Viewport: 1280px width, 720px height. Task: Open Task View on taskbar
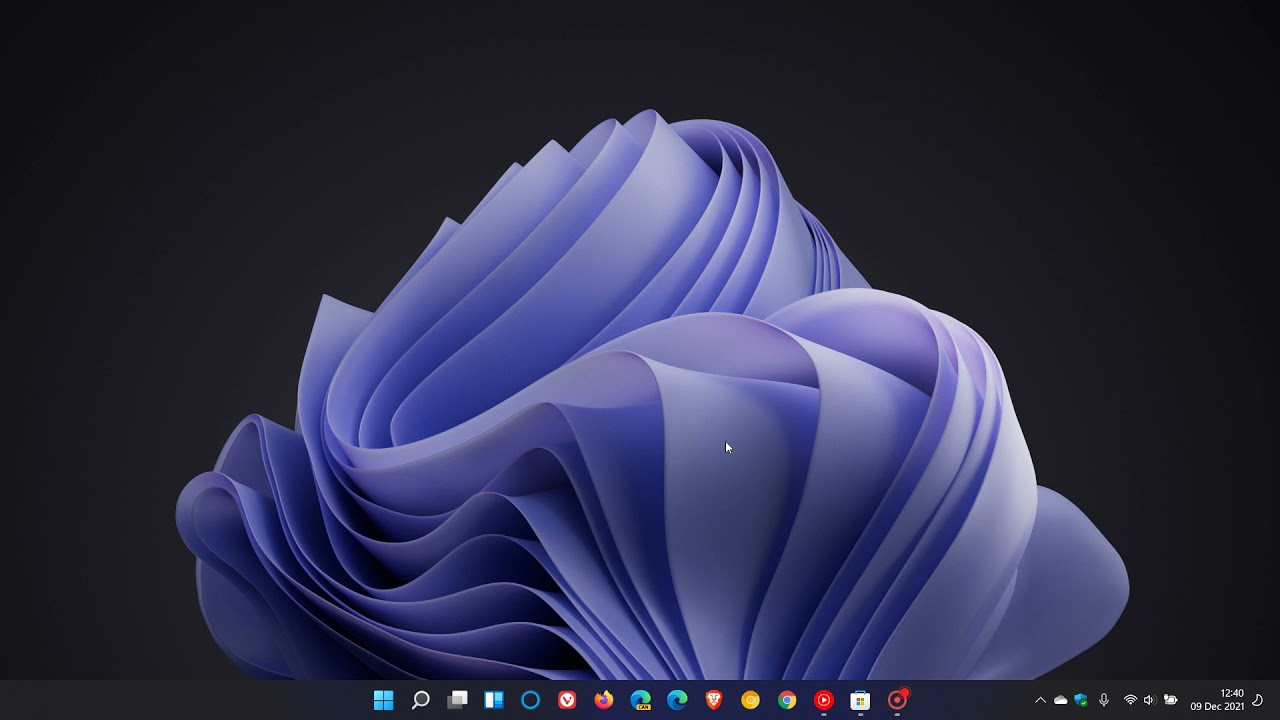pyautogui.click(x=457, y=700)
